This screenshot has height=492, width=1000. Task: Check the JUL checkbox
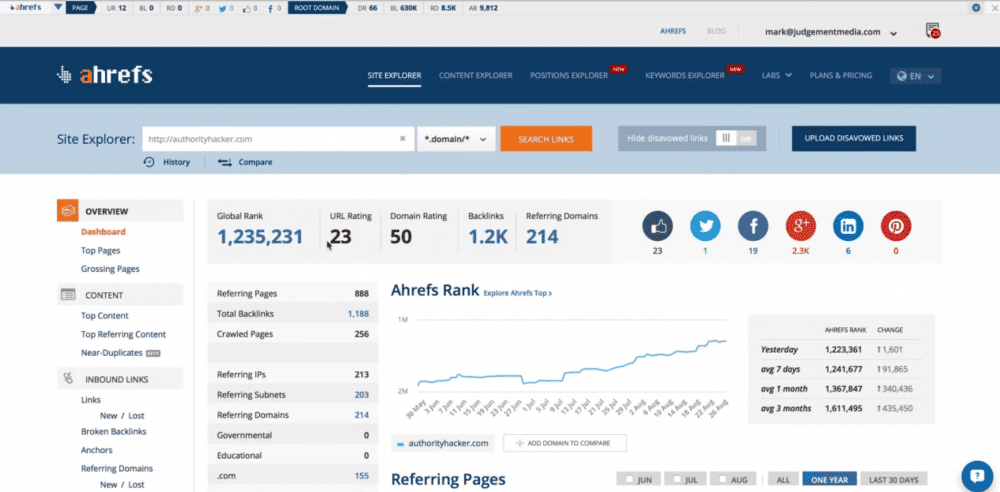677,479
